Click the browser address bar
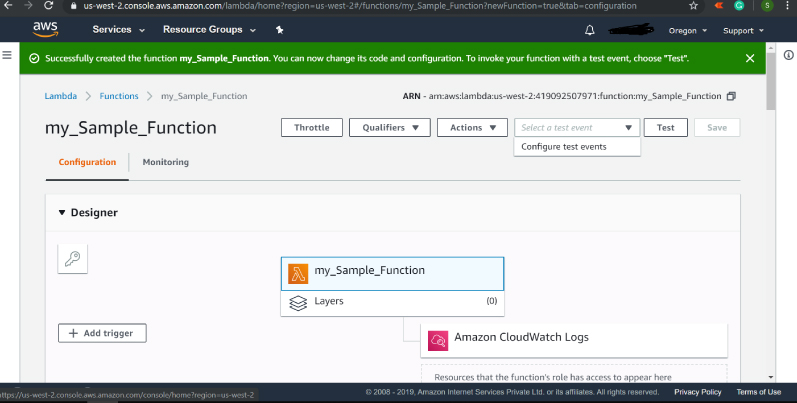Screen dimensions: 797x403 (376, 6)
